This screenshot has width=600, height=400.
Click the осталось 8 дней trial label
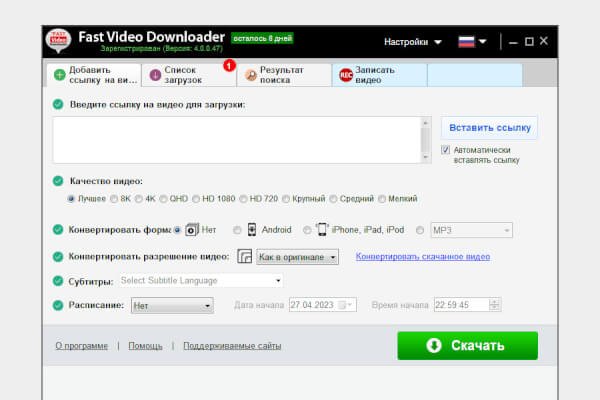(262, 38)
